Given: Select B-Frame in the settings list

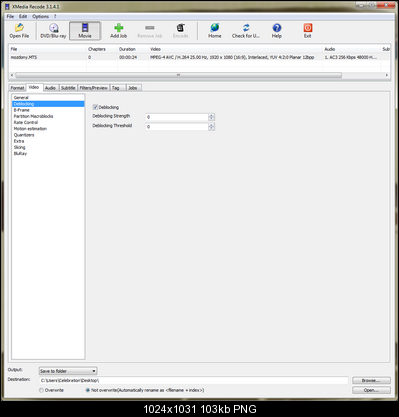Looking at the screenshot, I should [x=48, y=110].
